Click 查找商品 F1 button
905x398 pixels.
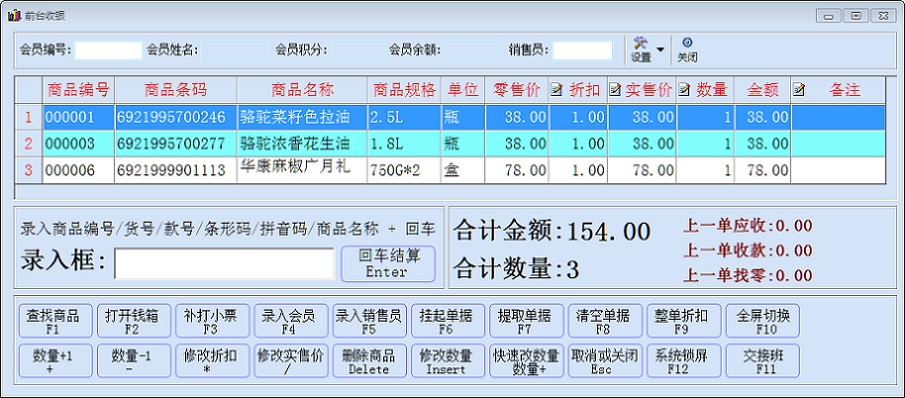(55, 321)
